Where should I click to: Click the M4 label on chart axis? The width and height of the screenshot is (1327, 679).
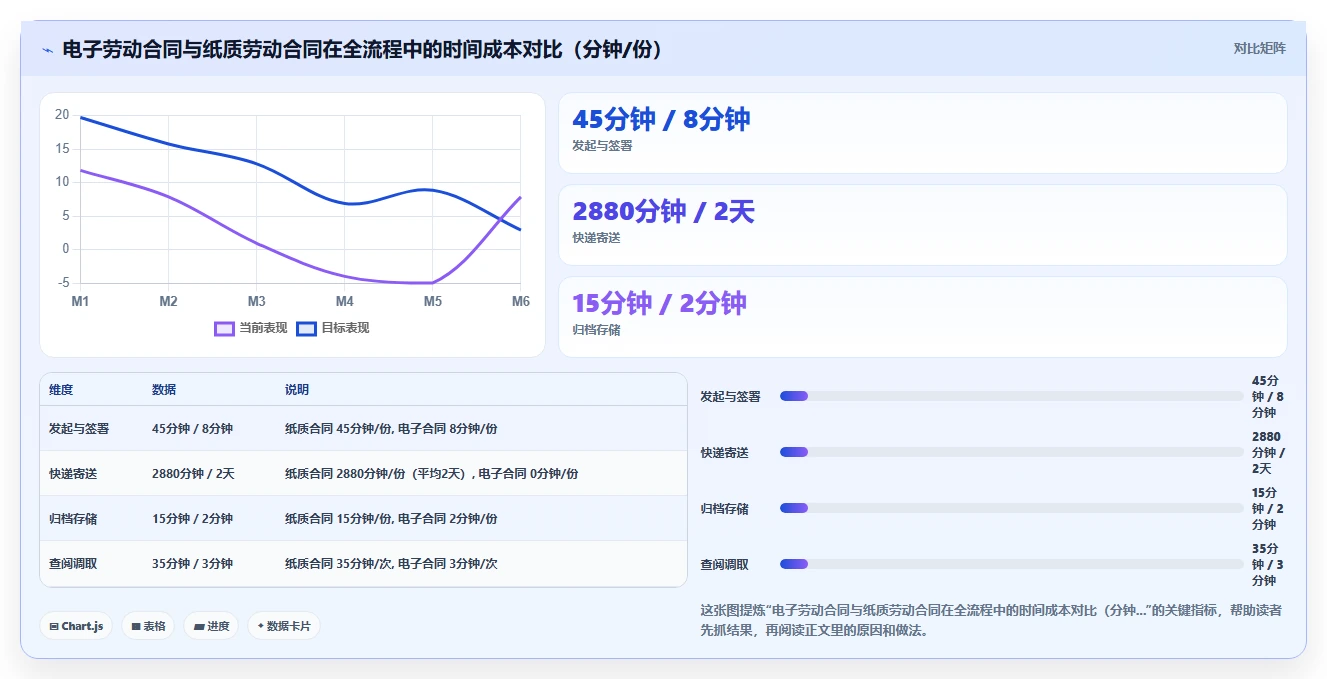pyautogui.click(x=344, y=301)
